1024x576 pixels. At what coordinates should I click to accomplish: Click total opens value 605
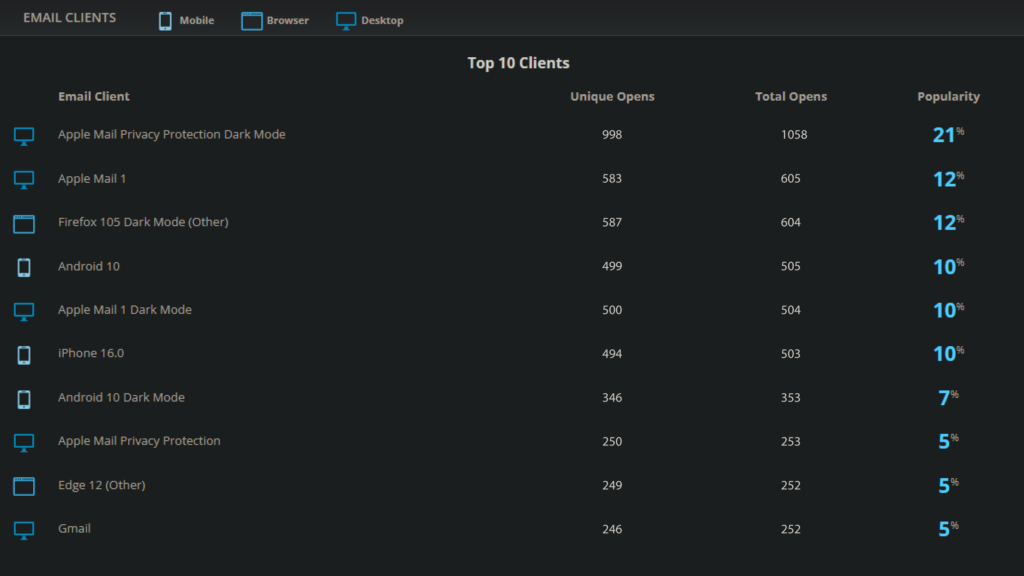[x=790, y=178]
